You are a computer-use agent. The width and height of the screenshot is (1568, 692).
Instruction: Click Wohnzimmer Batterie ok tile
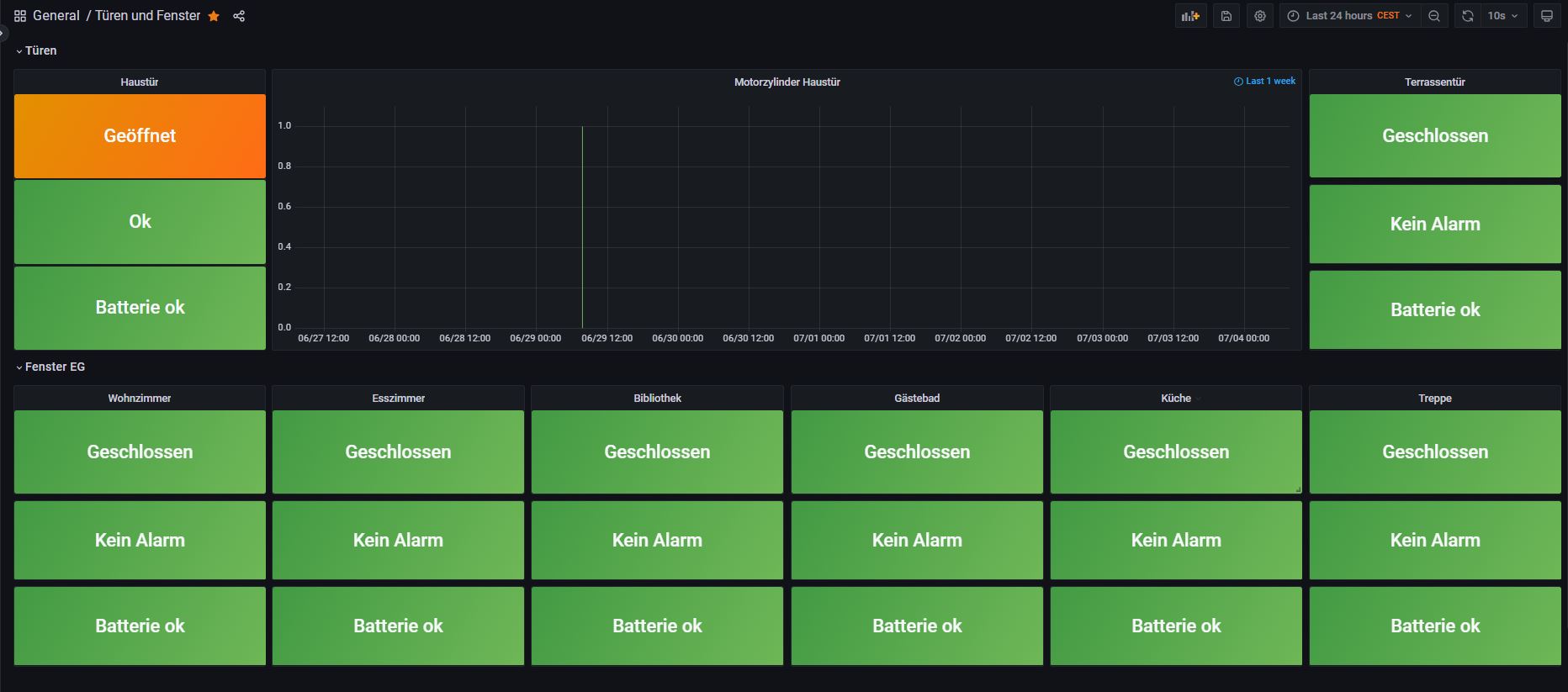(140, 626)
